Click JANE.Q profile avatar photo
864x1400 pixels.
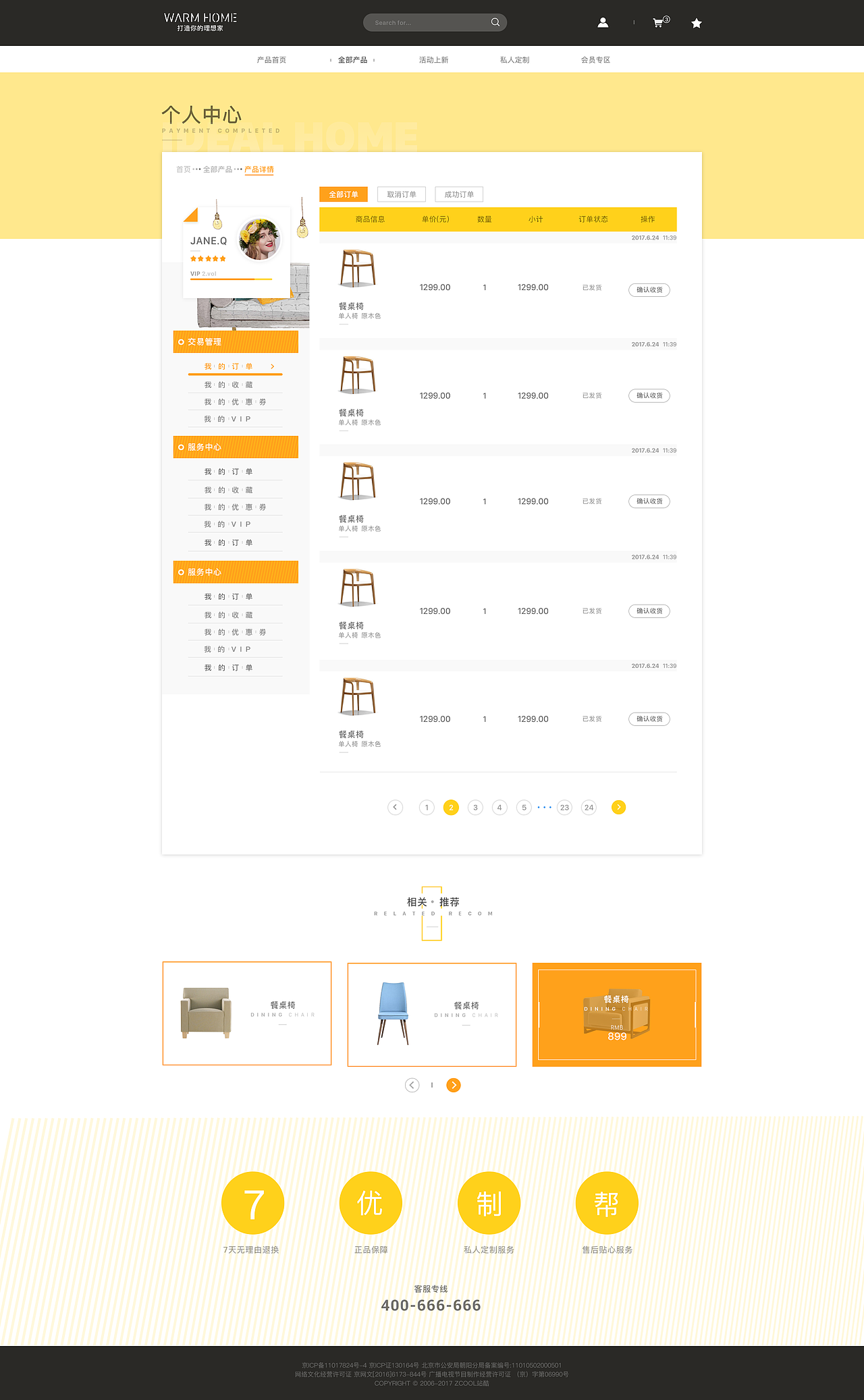(261, 239)
